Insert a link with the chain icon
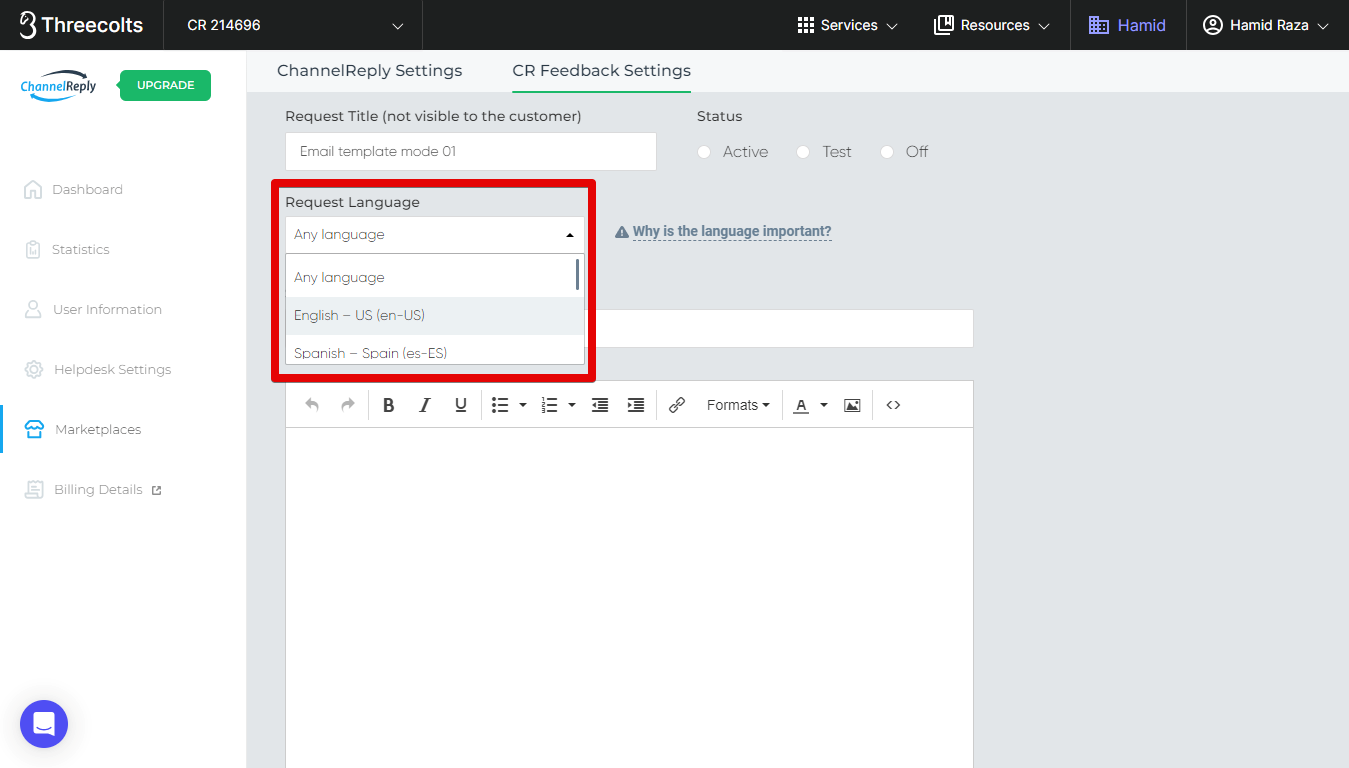1349x768 pixels. pos(677,405)
